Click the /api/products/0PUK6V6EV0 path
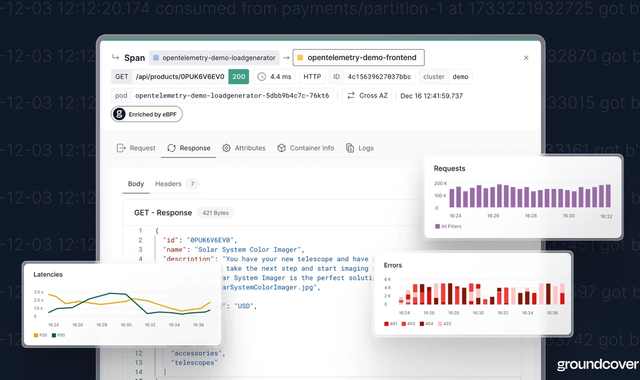This screenshot has width=640, height=380. click(x=180, y=77)
